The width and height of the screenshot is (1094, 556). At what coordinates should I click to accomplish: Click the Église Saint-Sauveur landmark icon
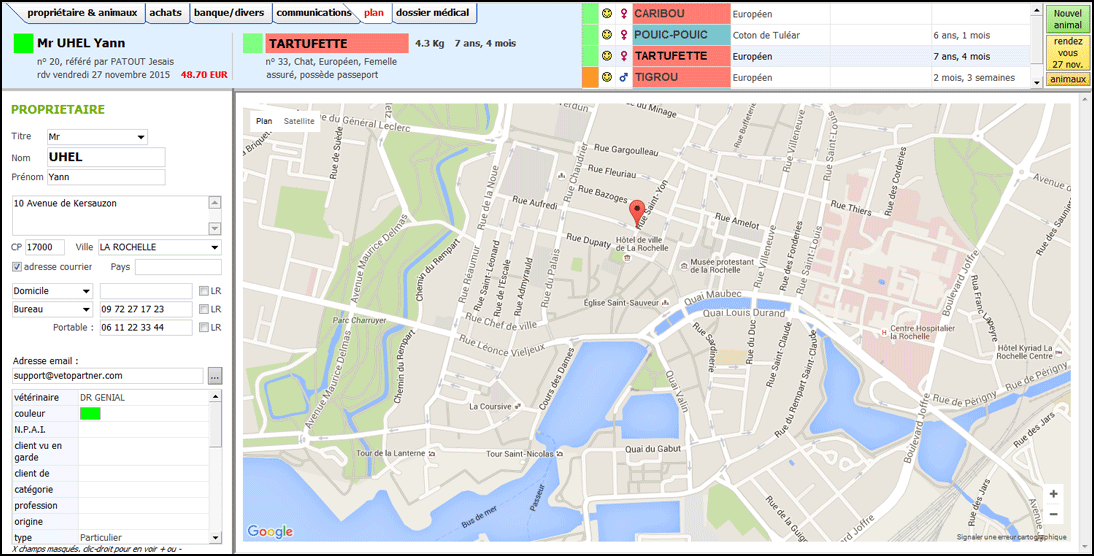click(666, 303)
